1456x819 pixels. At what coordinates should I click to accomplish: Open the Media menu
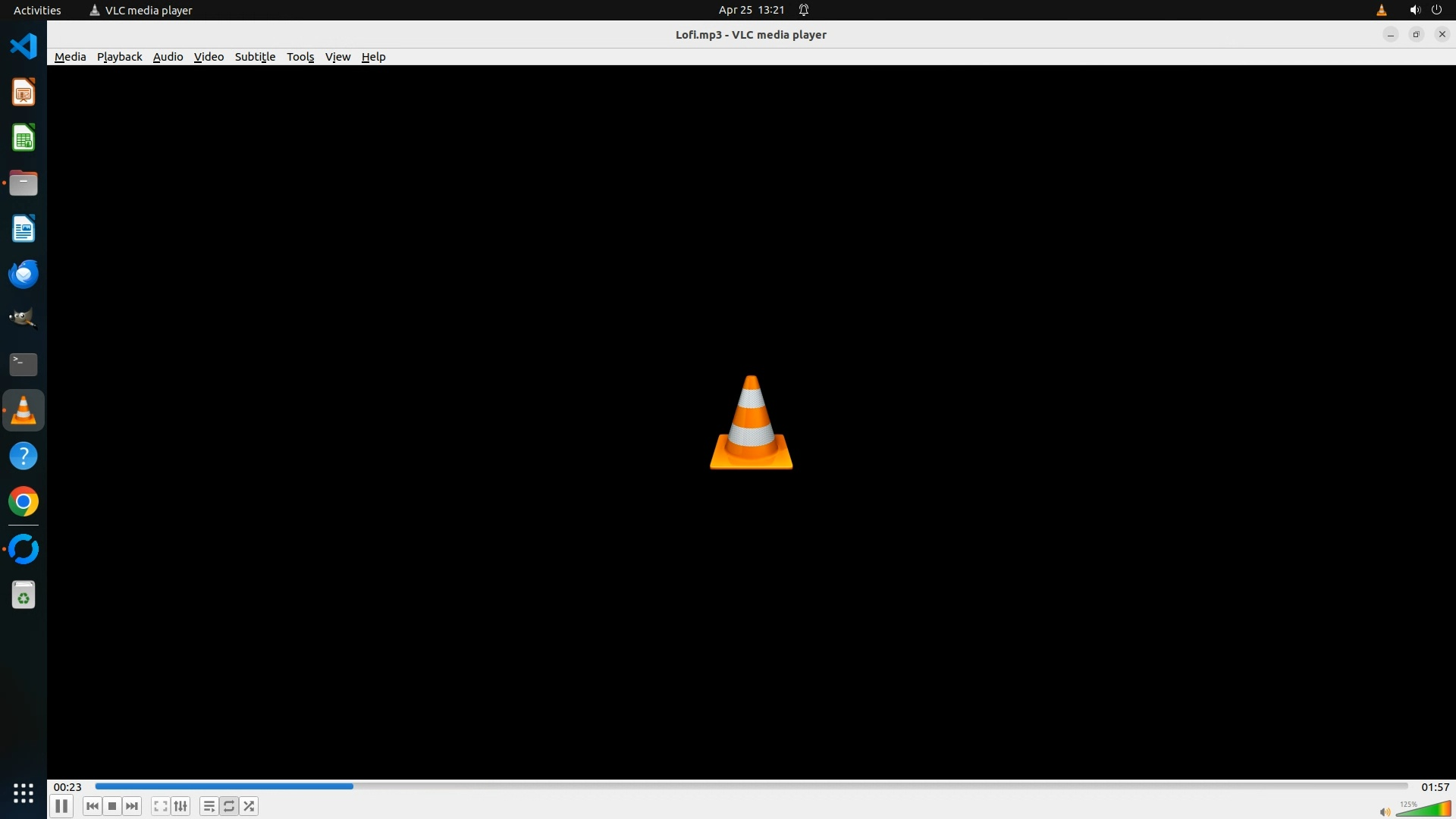click(70, 57)
